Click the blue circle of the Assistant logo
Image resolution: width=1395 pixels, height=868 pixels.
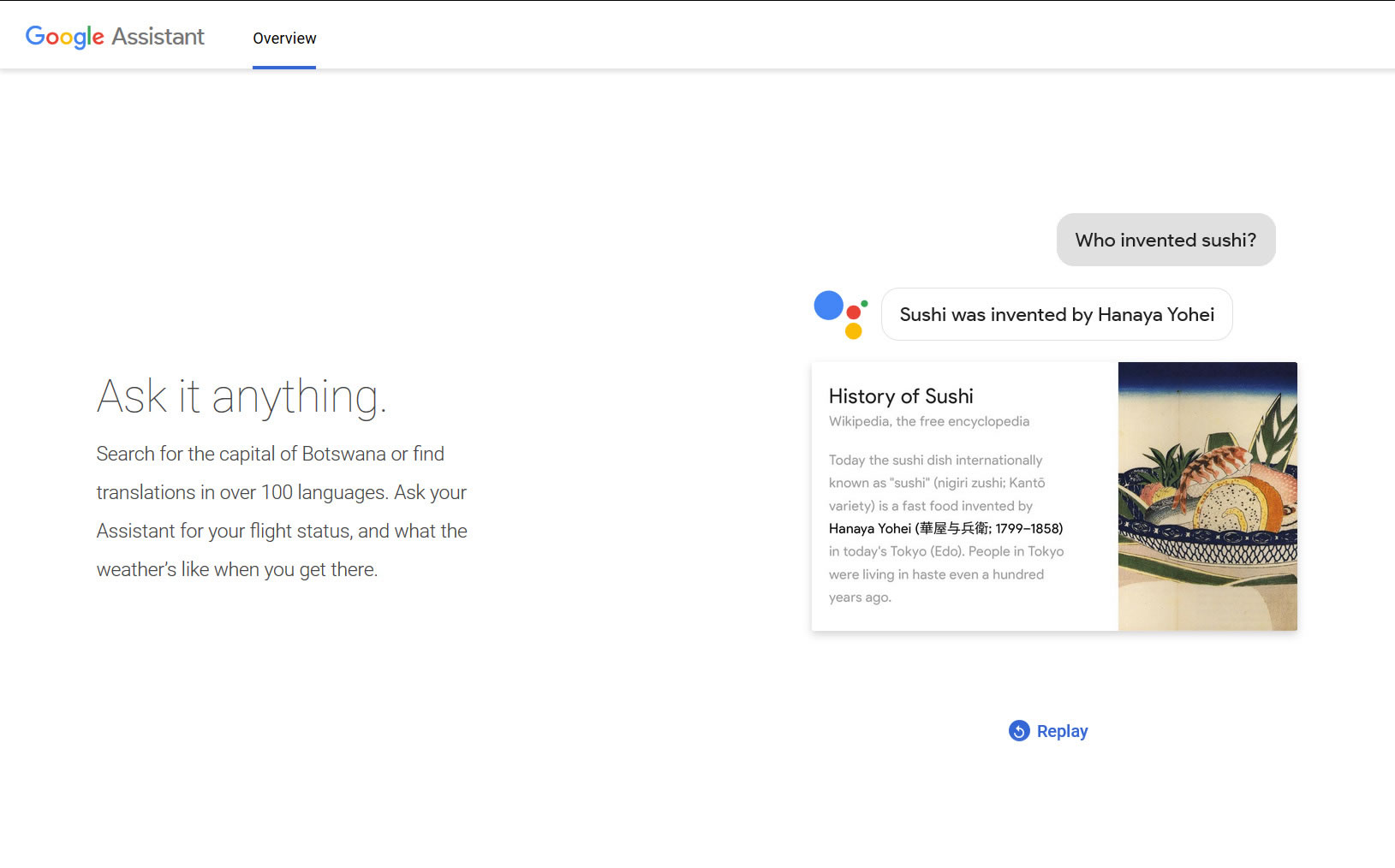coord(829,306)
